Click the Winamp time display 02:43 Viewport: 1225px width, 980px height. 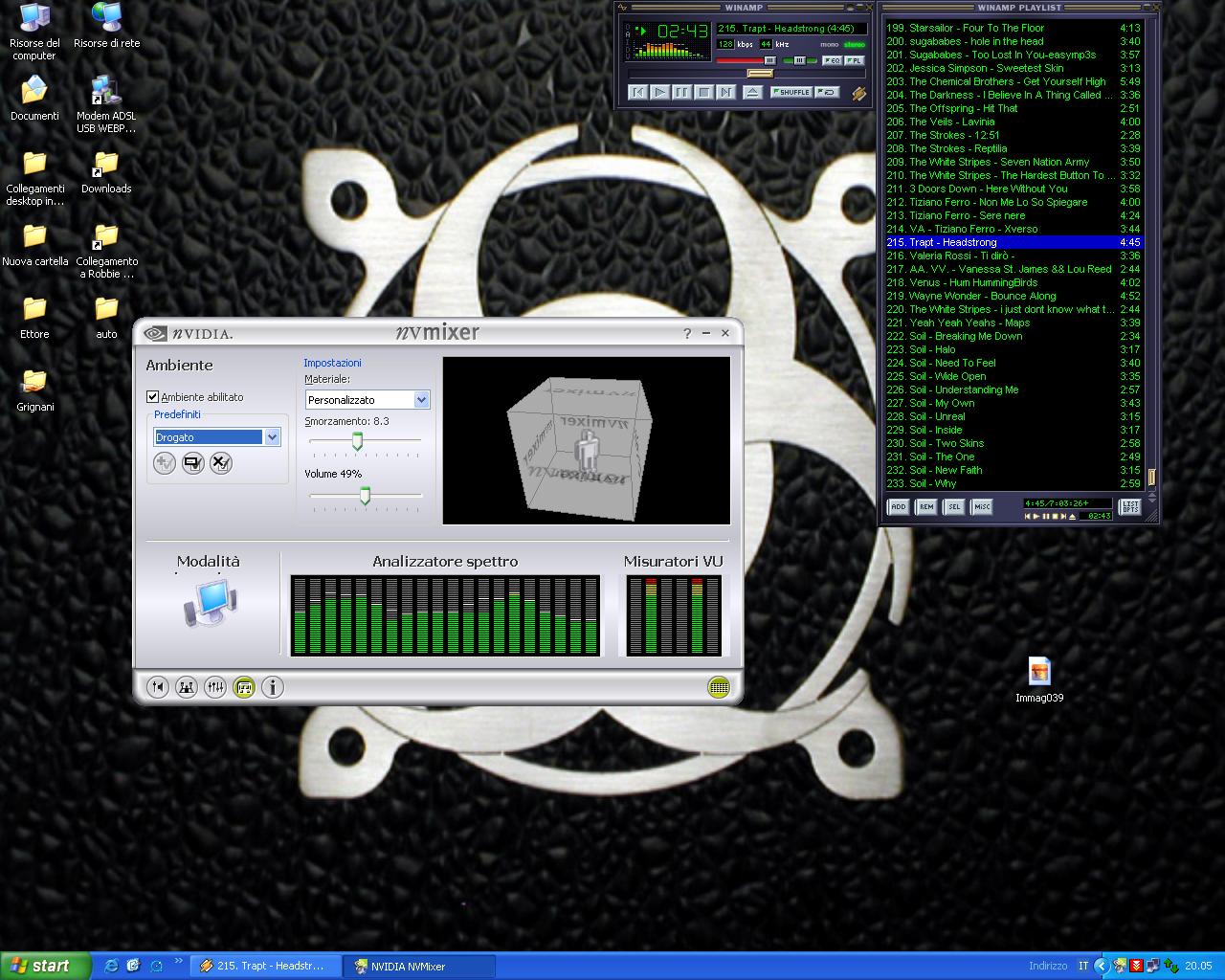click(682, 32)
